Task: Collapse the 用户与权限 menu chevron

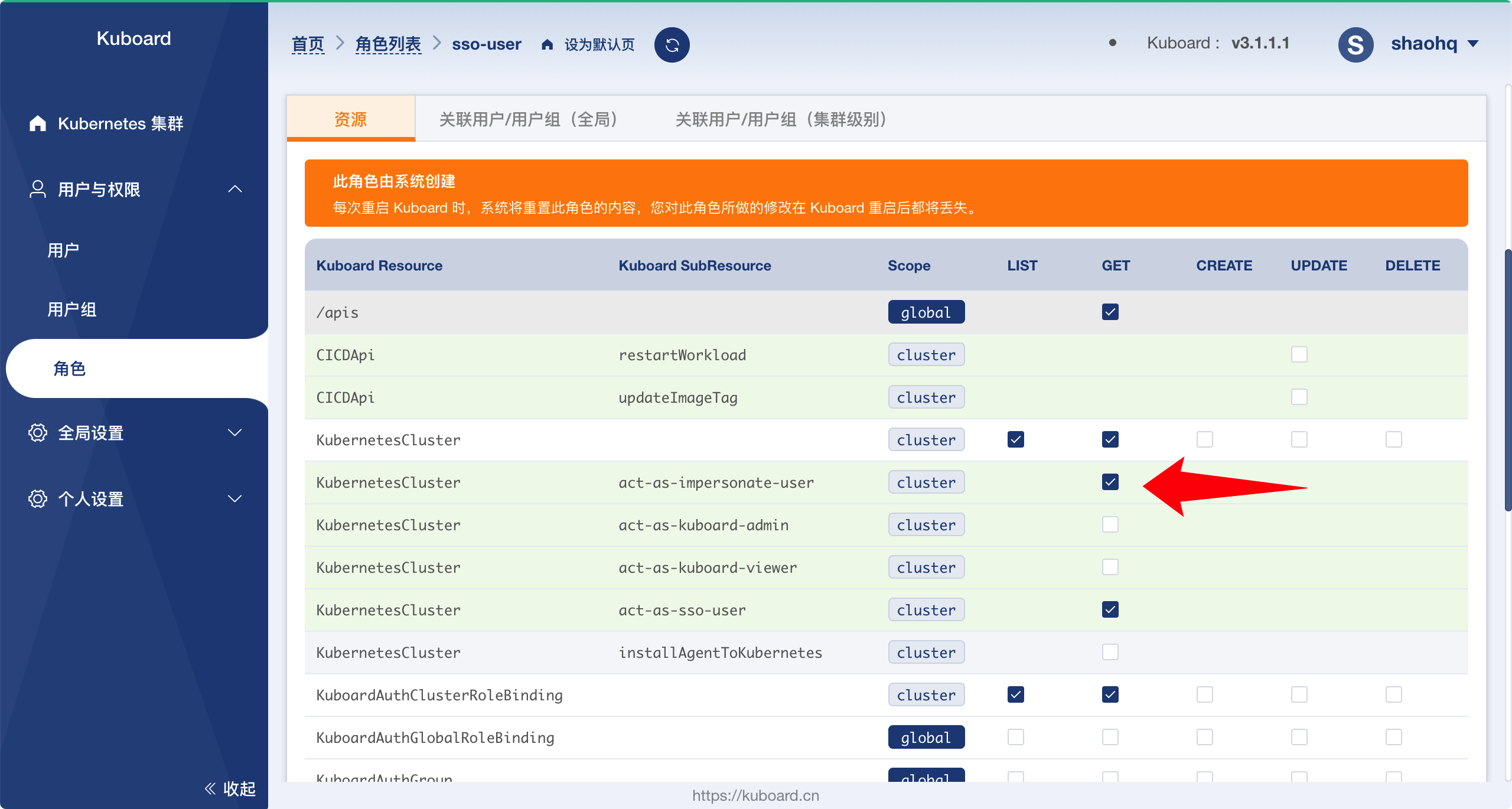Action: [x=235, y=189]
